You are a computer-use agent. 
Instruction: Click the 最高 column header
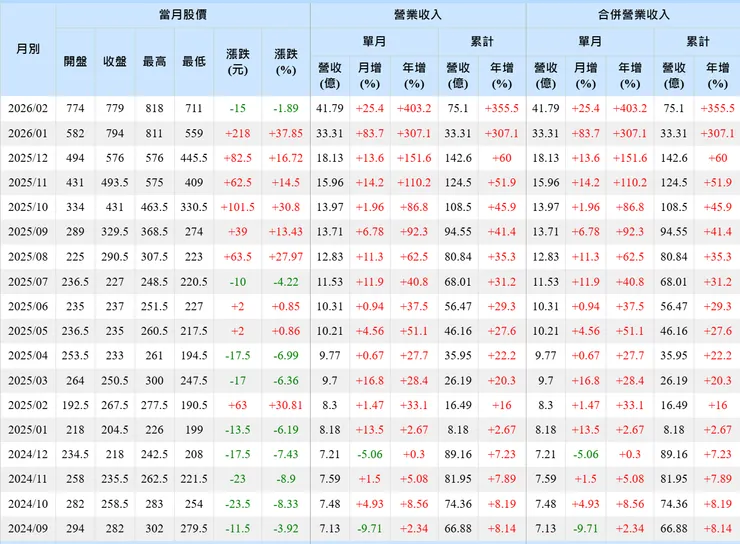[x=154, y=61]
